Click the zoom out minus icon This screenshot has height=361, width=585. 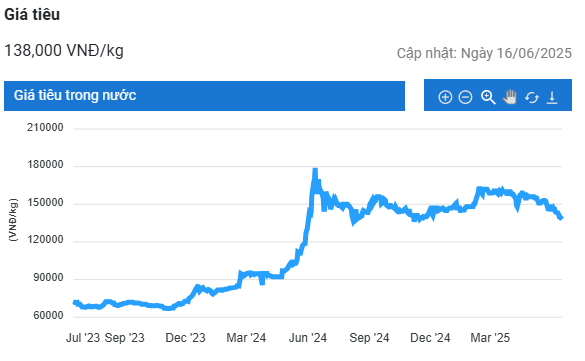point(465,97)
